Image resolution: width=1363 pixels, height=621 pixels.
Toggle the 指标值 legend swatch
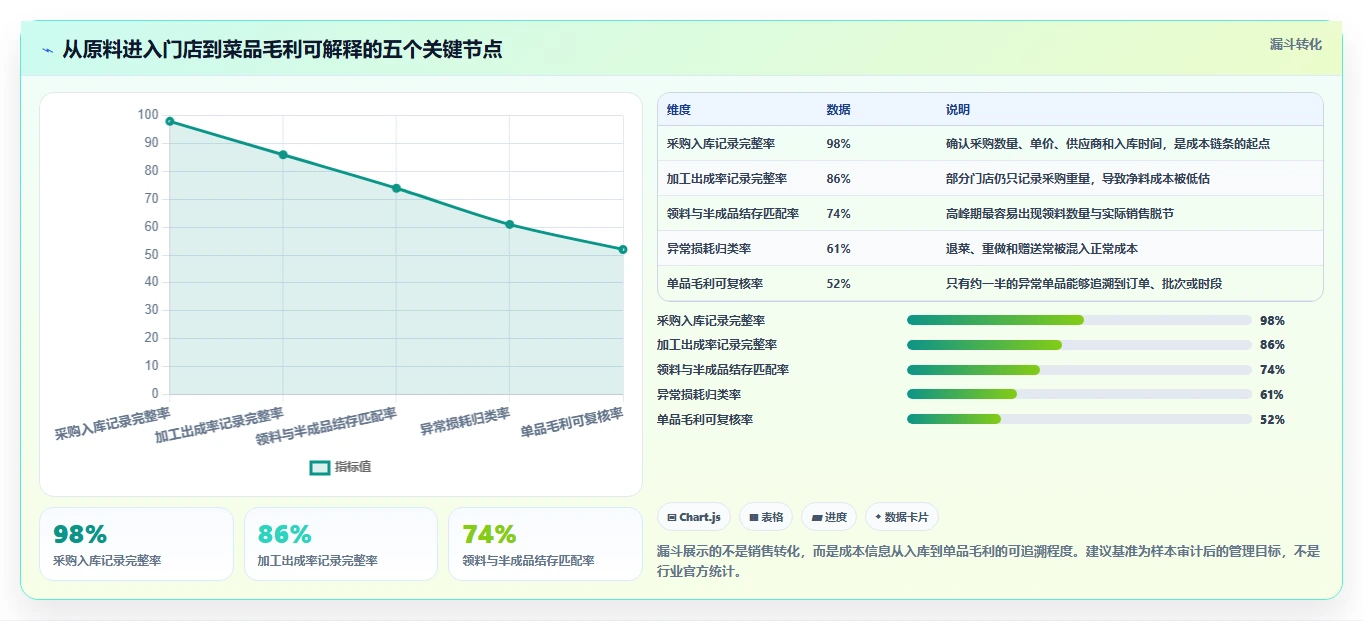click(x=320, y=467)
